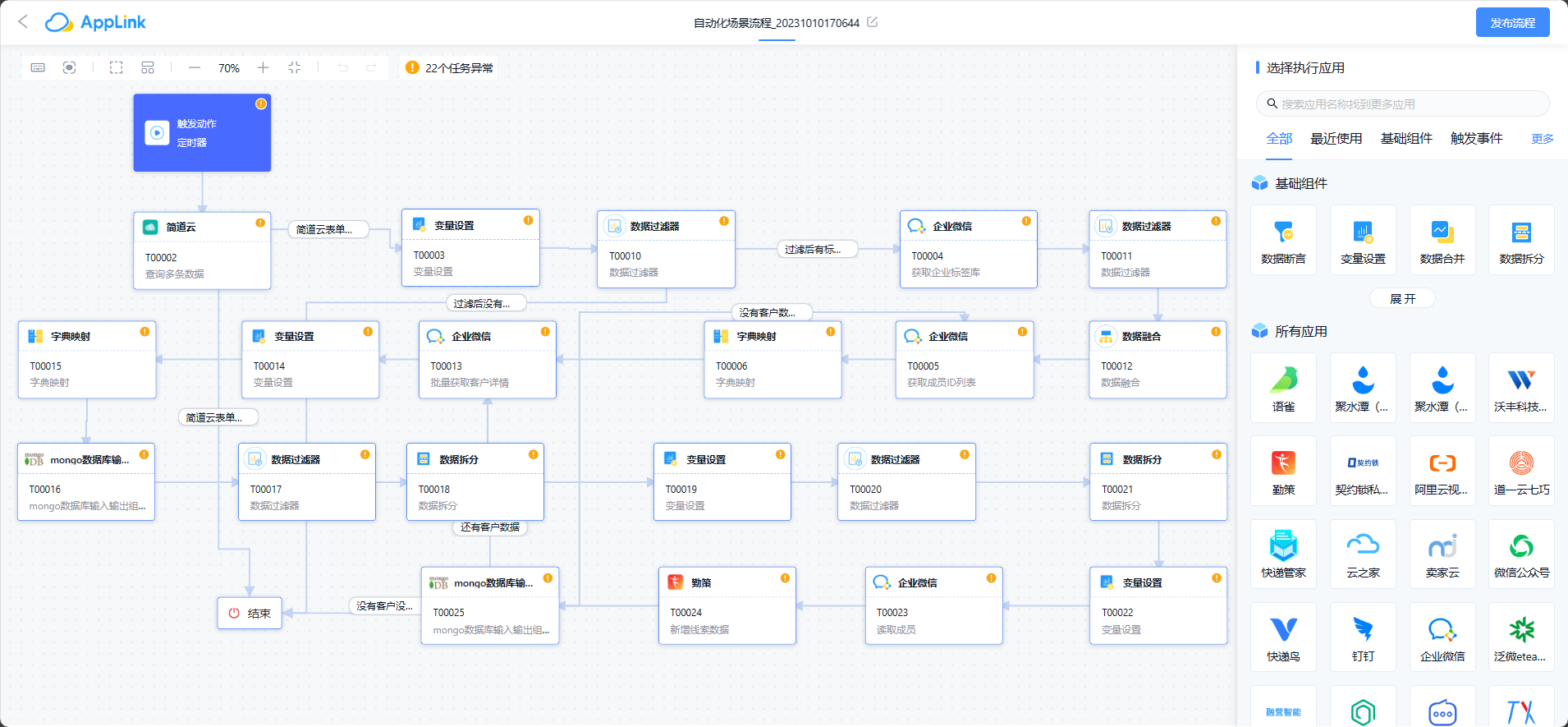The image size is (1568, 727).
Task: Select the 勤策 application in panel
Action: click(x=1283, y=471)
